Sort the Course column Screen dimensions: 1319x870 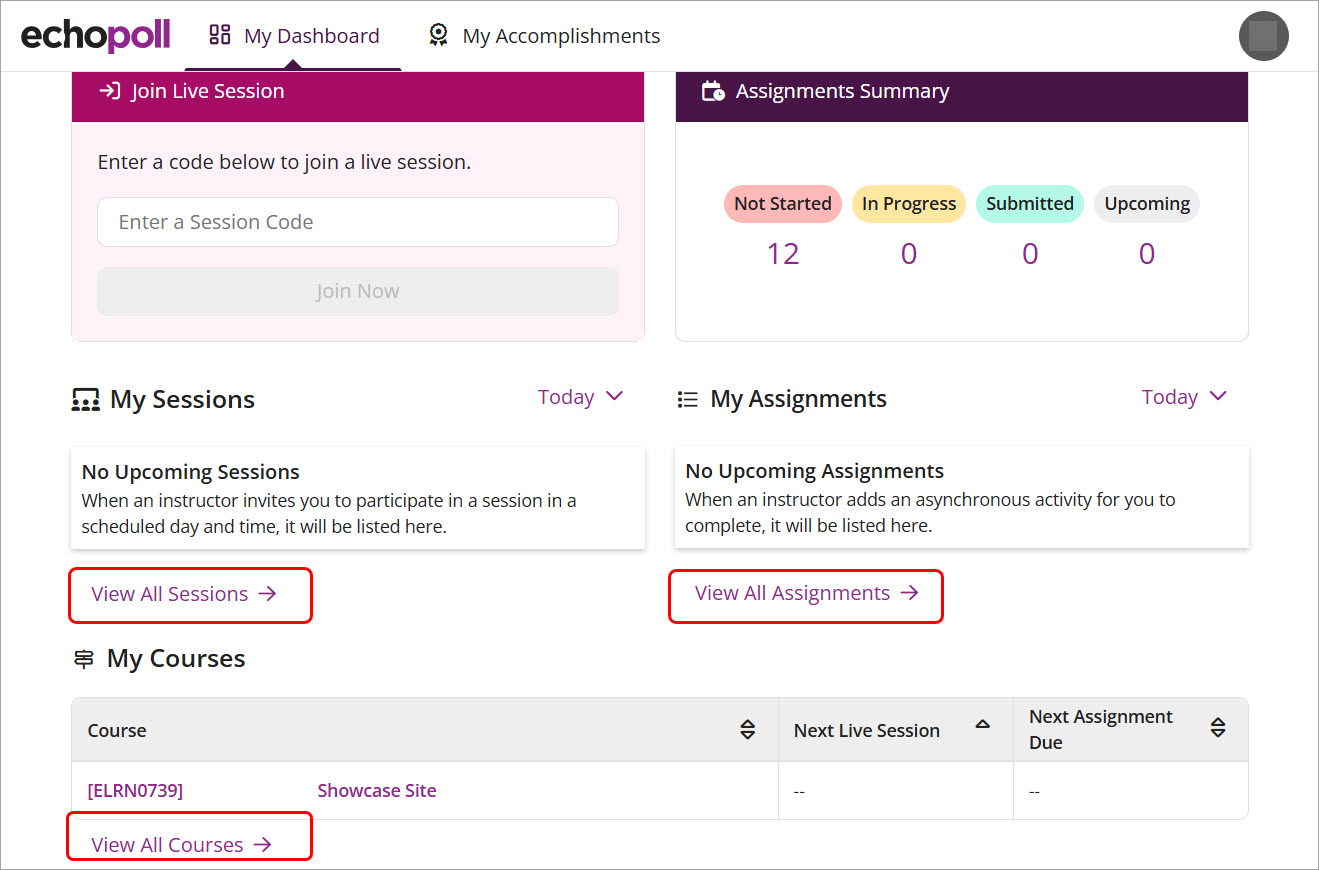747,730
